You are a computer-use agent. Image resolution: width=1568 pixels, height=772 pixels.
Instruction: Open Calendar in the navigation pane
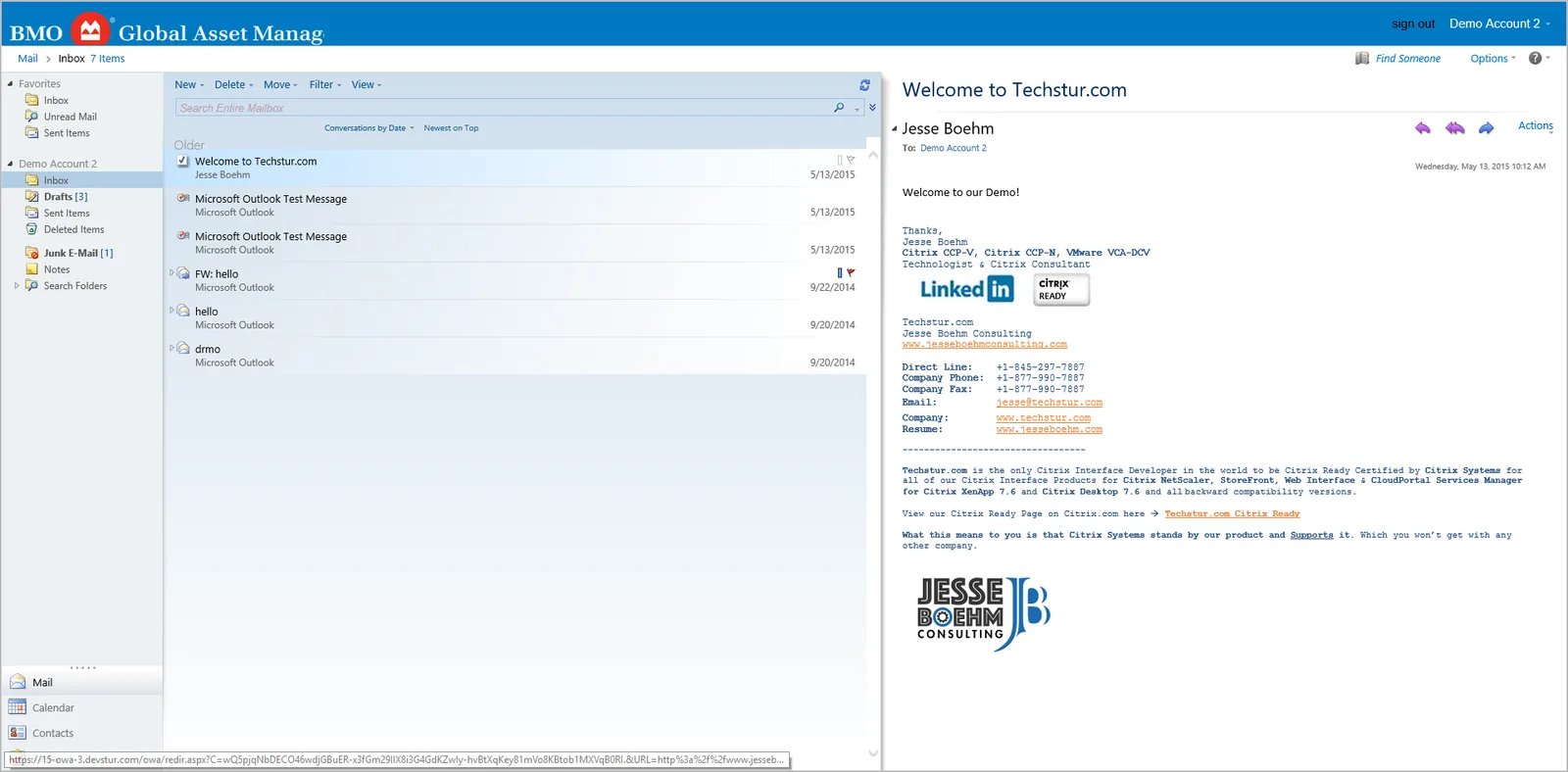click(x=53, y=707)
